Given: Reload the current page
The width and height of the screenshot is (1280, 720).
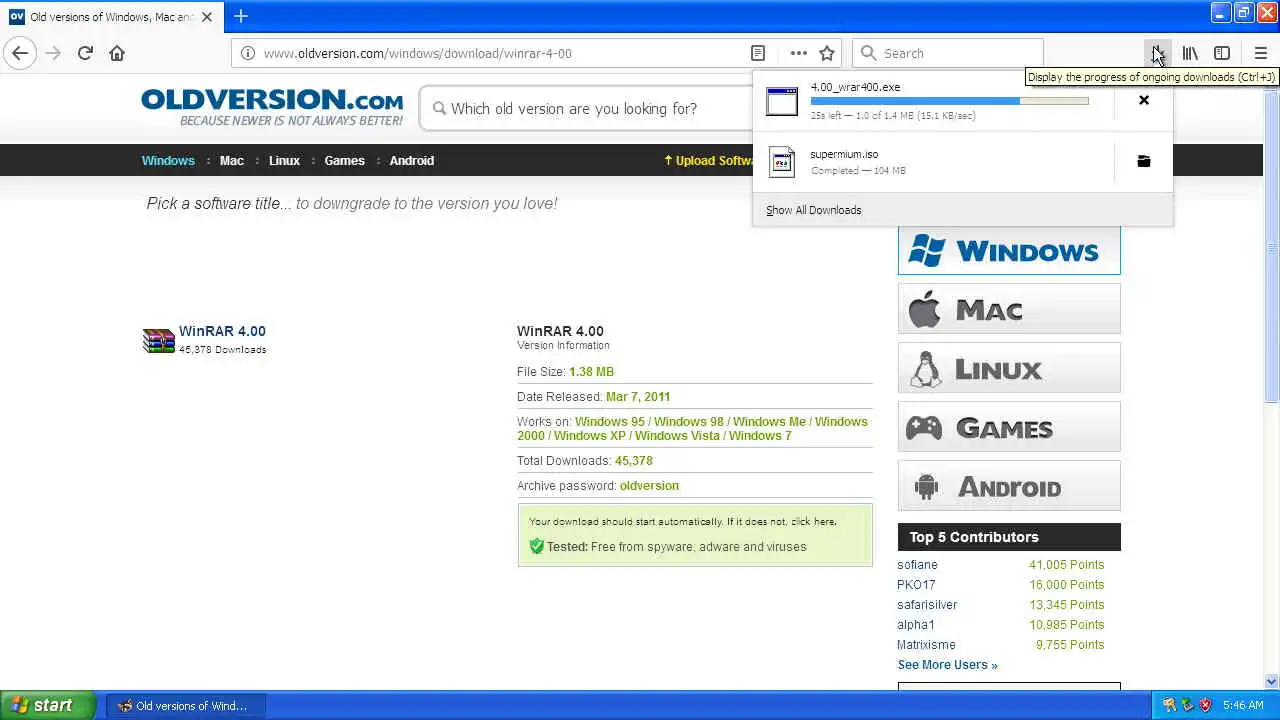Looking at the screenshot, I should [x=85, y=53].
